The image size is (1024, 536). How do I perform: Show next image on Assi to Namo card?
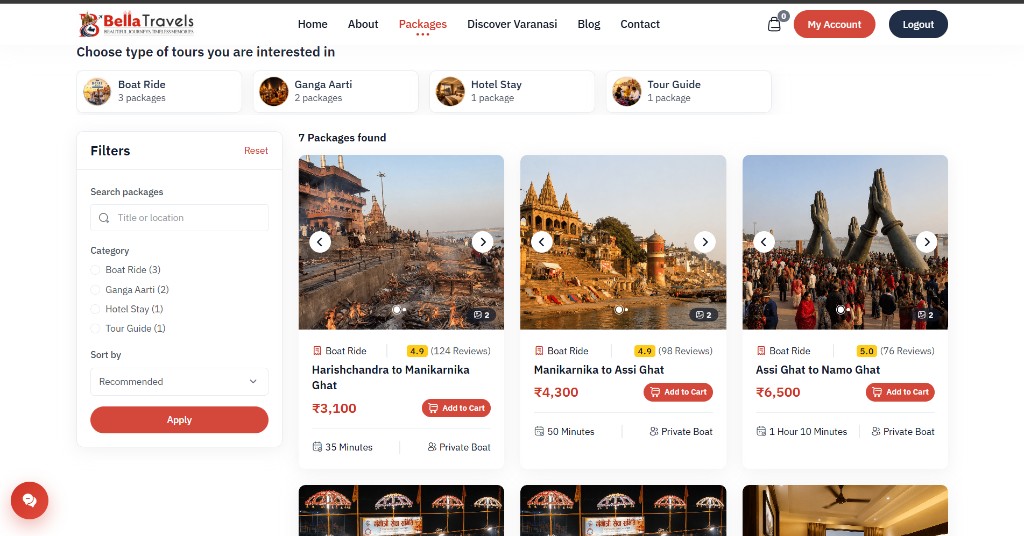click(x=927, y=242)
